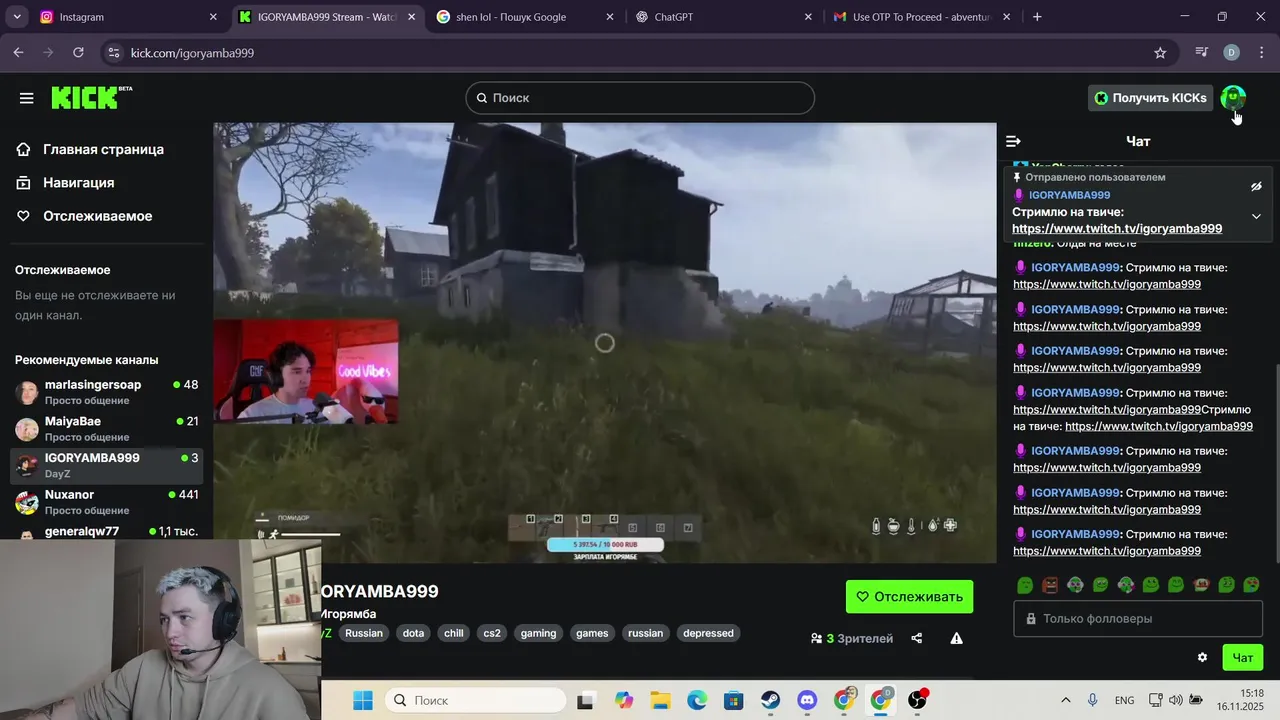Open Microsoft Store from taskbar
This screenshot has height=720, width=1280.
(x=734, y=700)
